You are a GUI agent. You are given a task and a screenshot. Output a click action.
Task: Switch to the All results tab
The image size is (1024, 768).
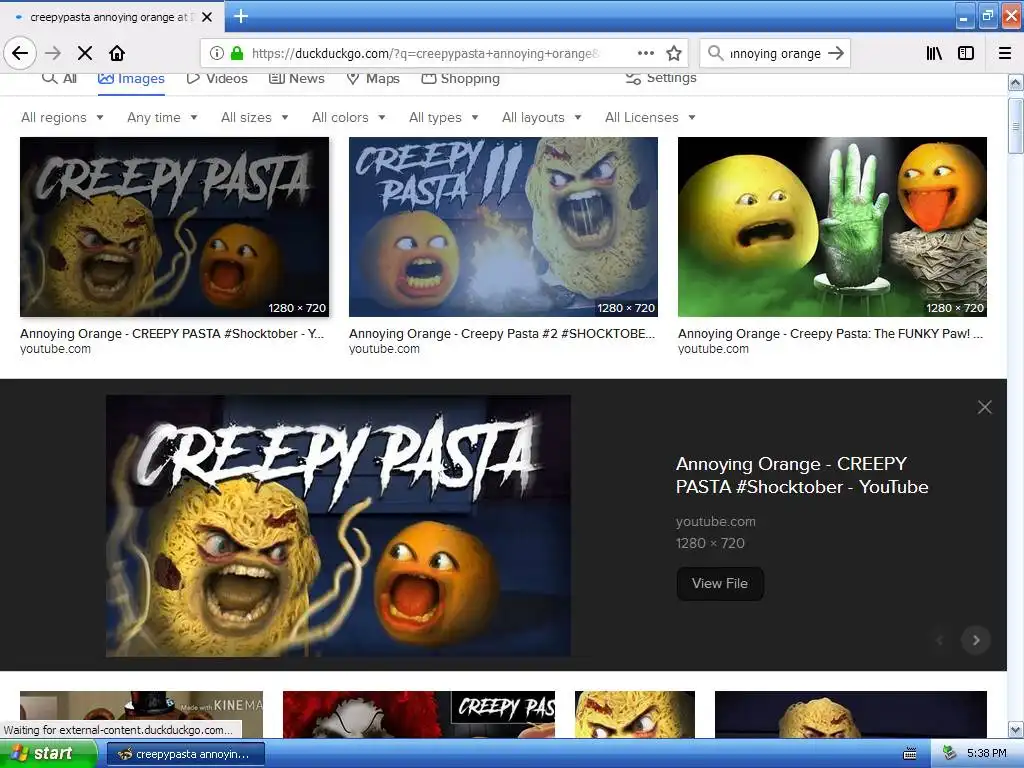click(59, 78)
